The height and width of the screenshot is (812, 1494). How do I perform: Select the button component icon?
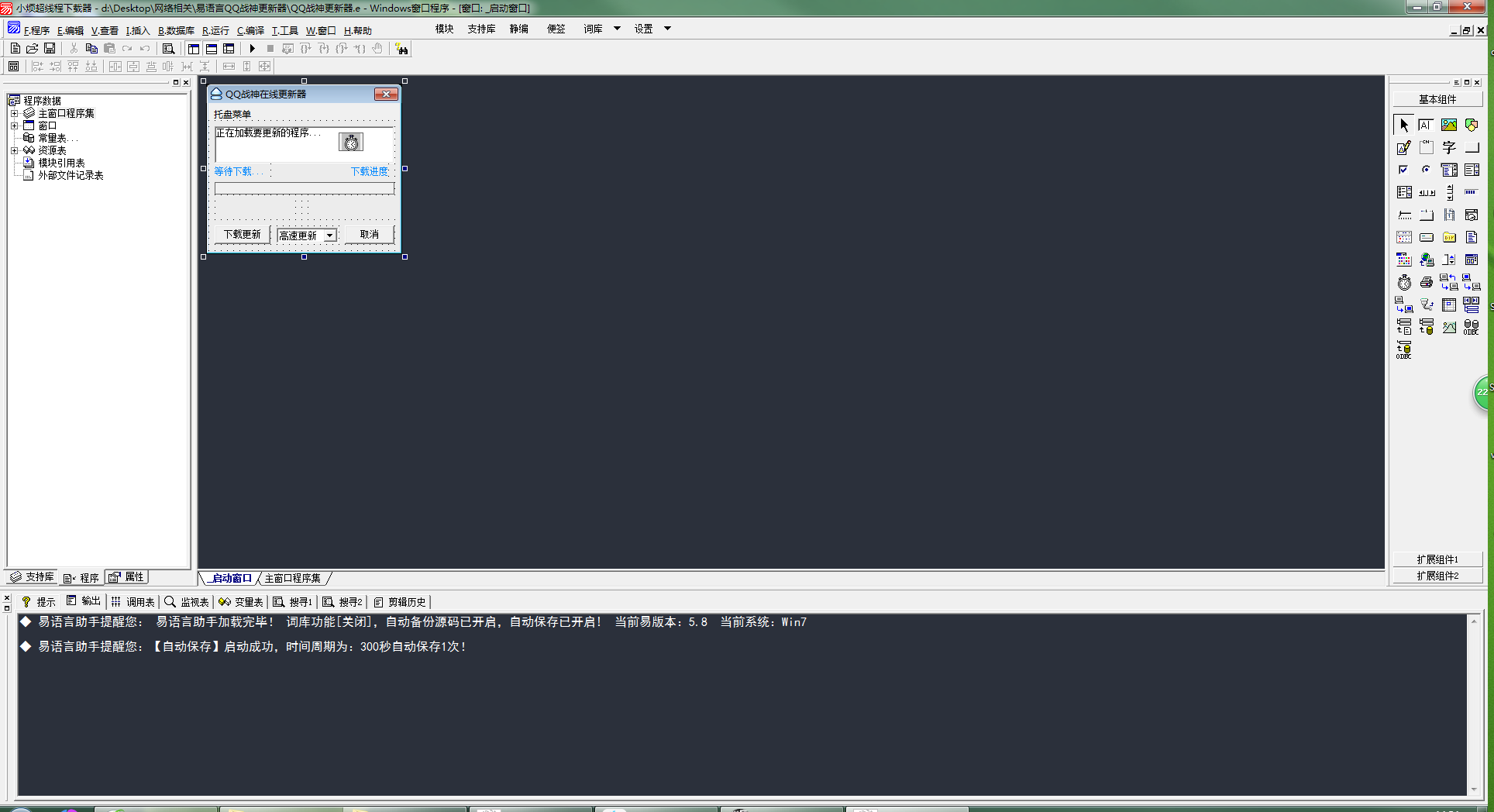1472,147
